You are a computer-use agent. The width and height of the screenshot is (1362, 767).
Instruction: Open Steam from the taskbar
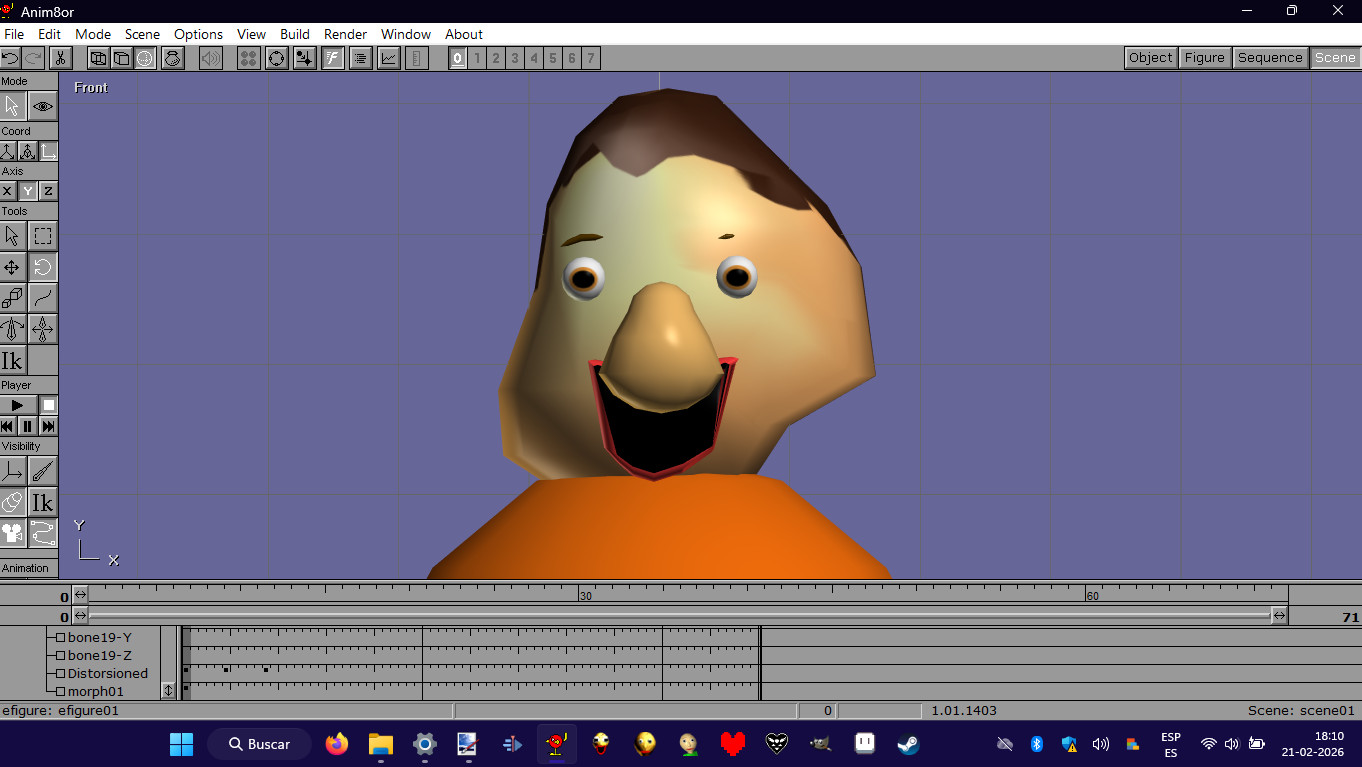909,744
